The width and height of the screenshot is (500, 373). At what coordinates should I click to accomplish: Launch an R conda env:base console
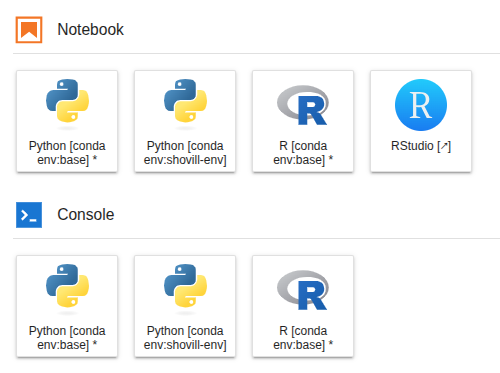[x=303, y=306]
